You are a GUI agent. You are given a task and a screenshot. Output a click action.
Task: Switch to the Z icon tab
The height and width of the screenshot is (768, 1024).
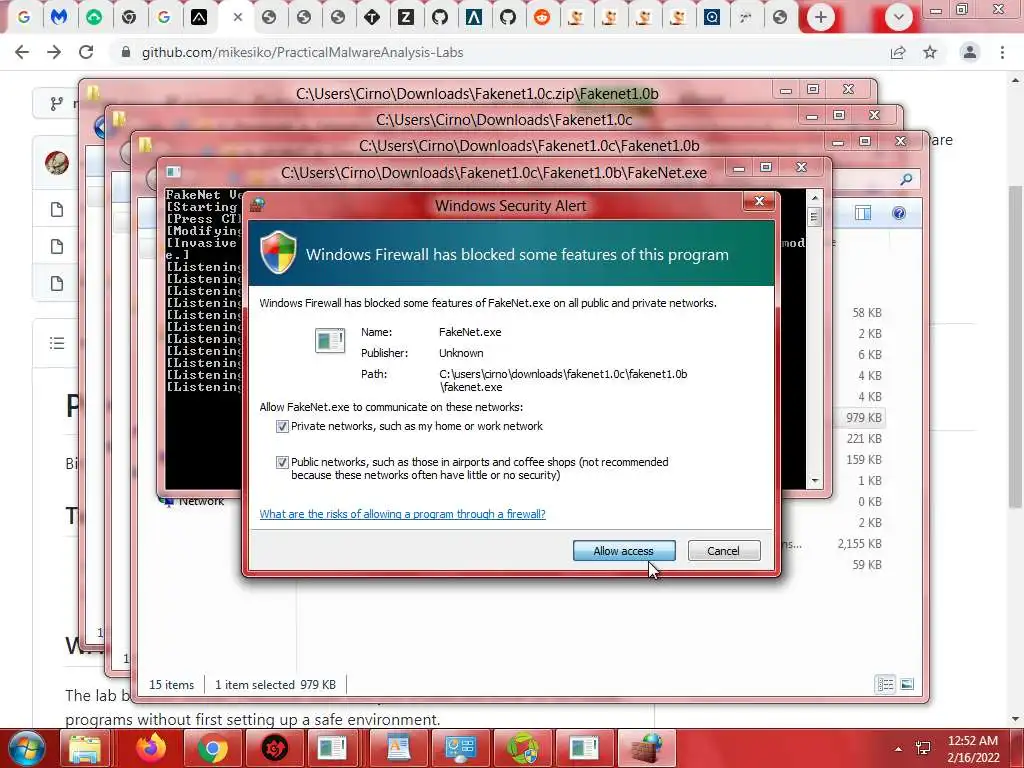click(406, 17)
